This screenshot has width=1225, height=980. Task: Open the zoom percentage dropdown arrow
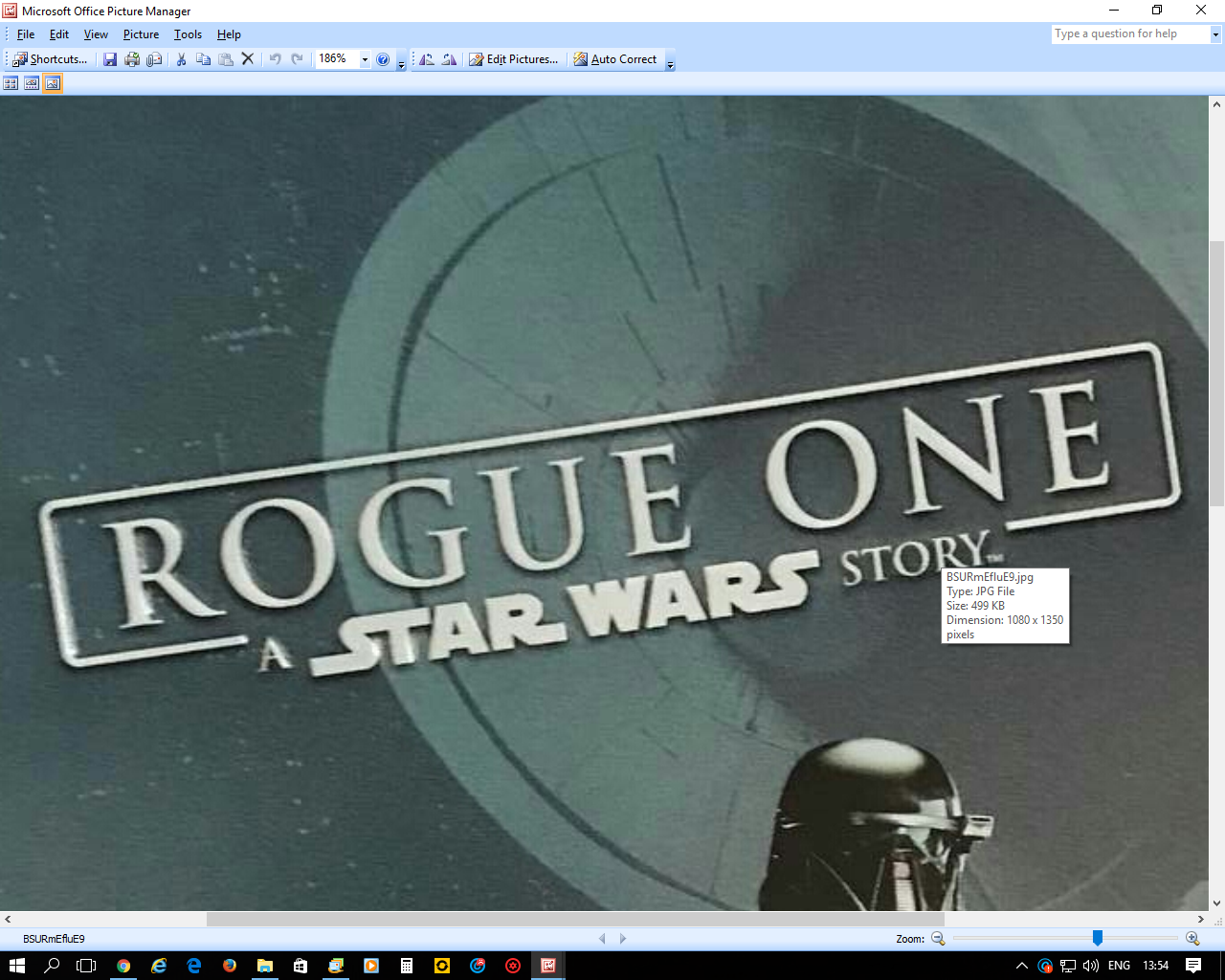pyautogui.click(x=365, y=59)
